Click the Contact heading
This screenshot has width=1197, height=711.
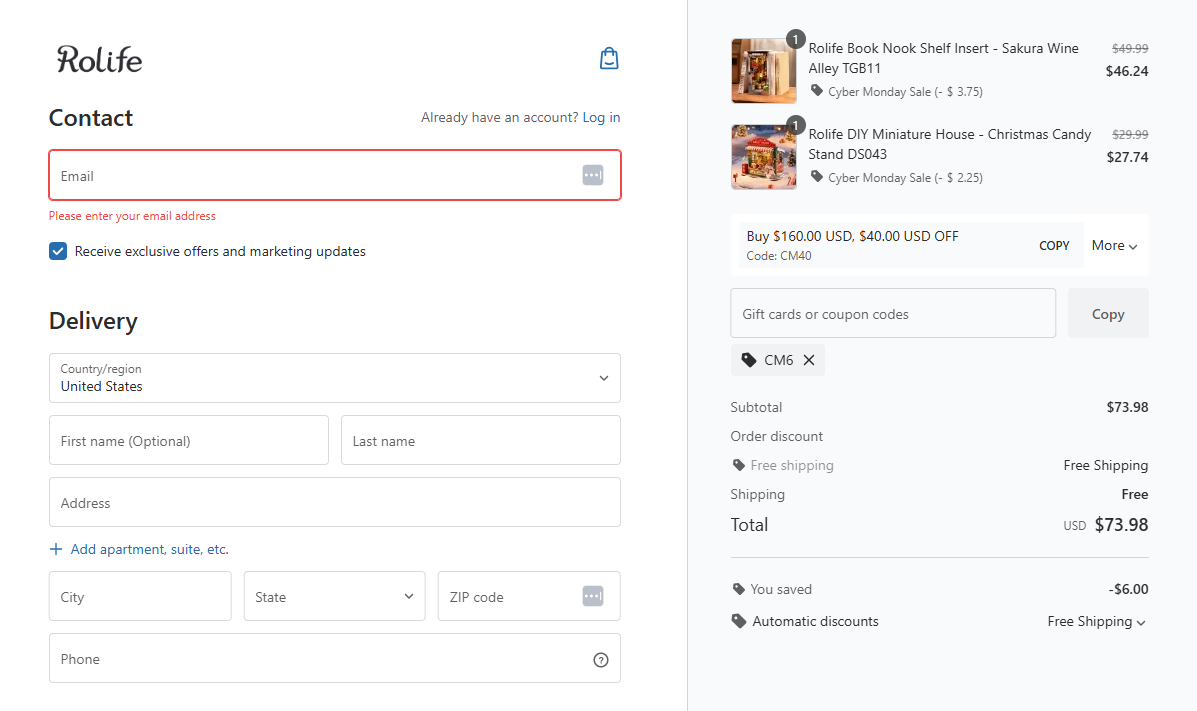coord(91,118)
